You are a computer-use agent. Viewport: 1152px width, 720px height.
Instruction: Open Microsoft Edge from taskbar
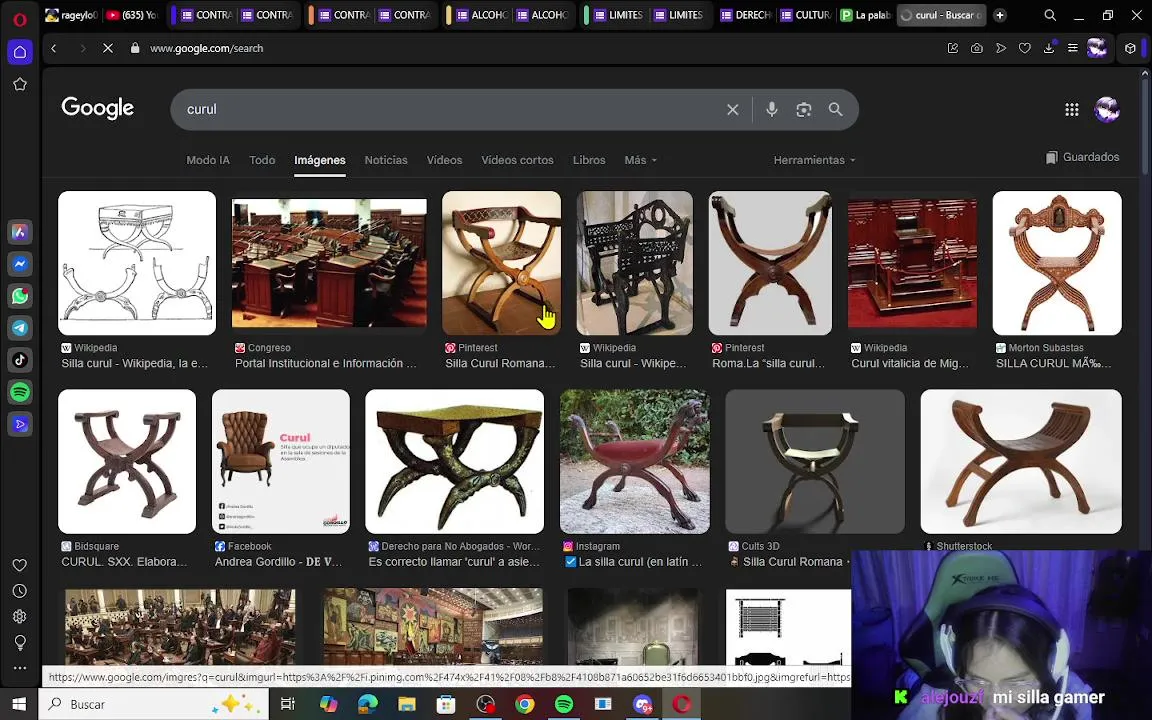367,705
